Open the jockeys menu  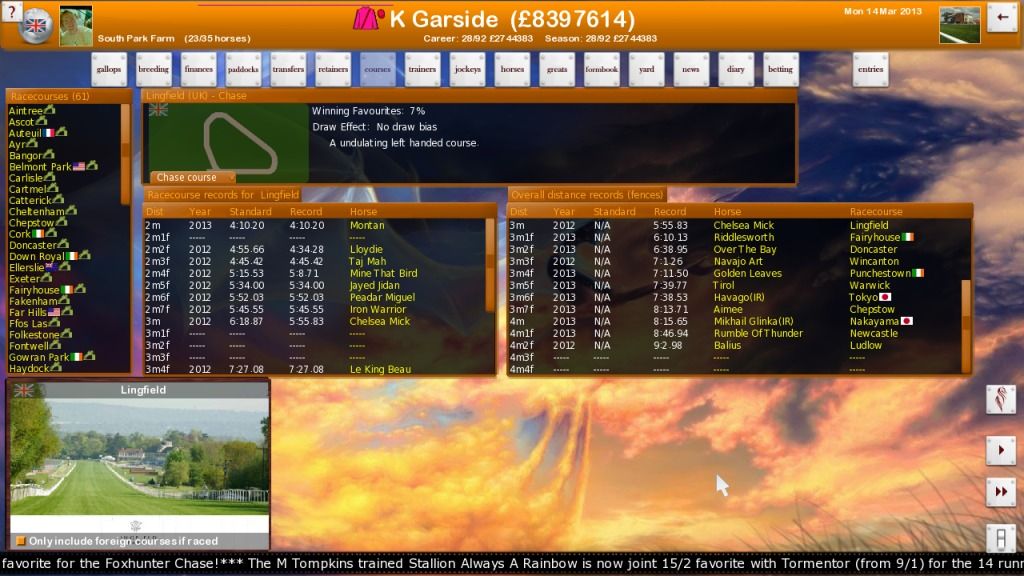point(468,69)
